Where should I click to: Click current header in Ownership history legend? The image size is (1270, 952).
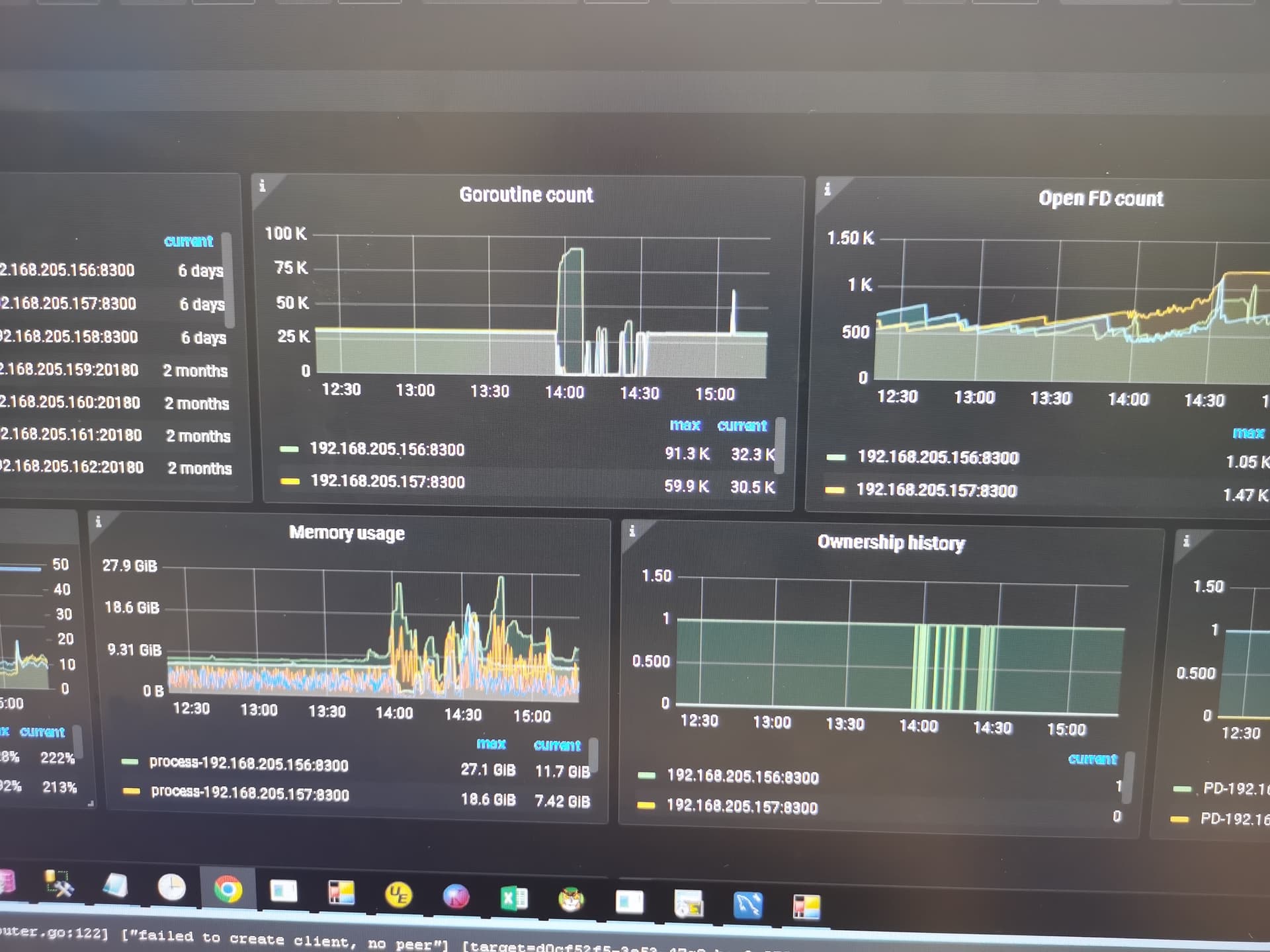click(x=1092, y=759)
